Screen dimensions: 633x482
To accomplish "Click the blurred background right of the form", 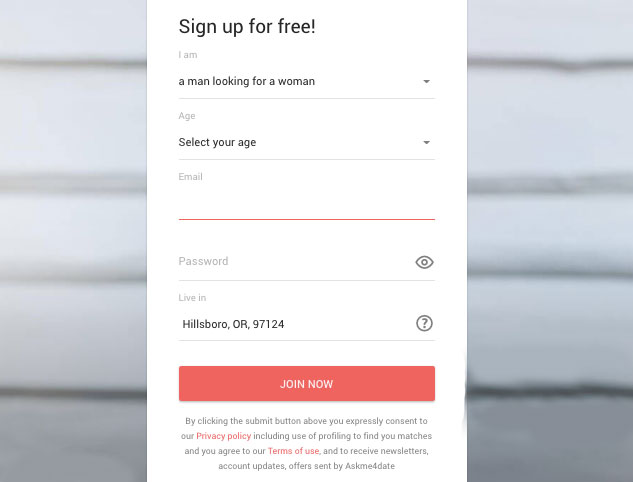I will 550,241.
